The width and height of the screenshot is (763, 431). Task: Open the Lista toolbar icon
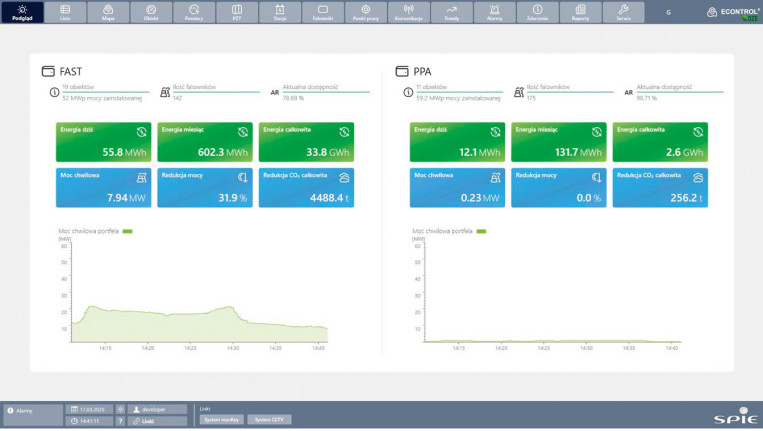coord(65,12)
